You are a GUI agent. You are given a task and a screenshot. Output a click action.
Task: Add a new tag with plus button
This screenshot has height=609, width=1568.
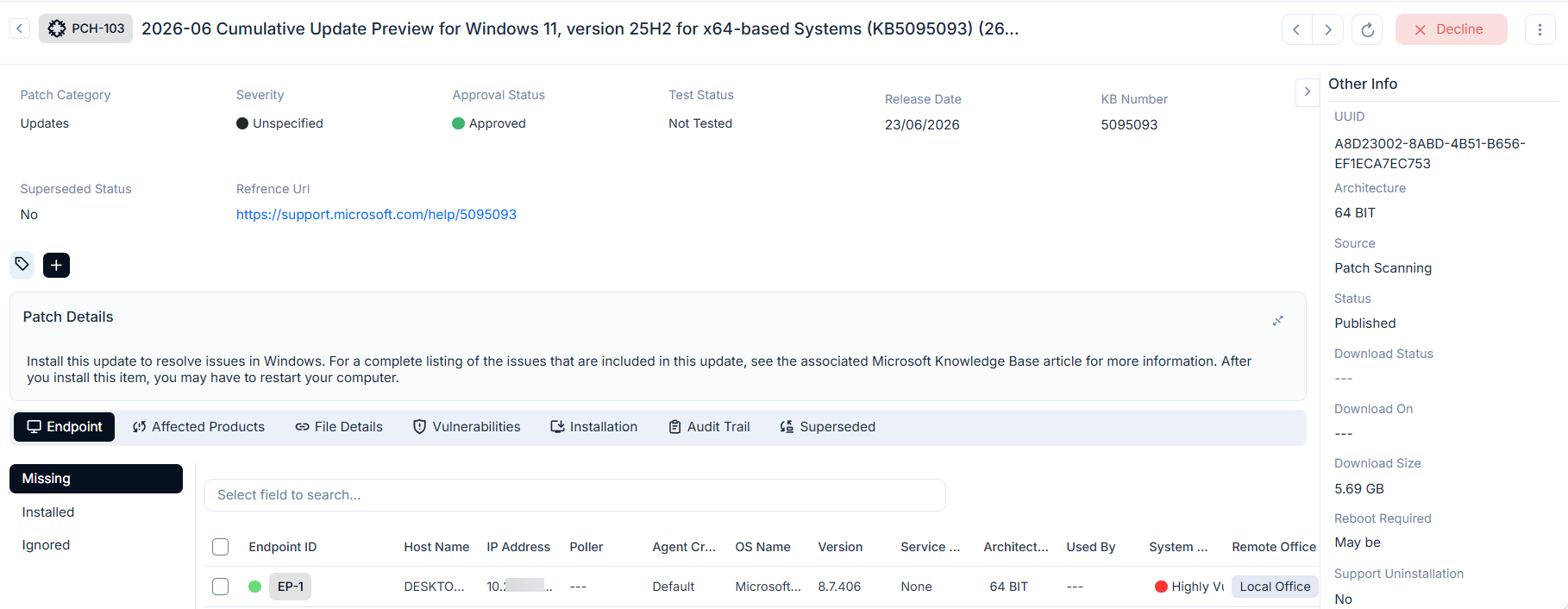point(56,265)
